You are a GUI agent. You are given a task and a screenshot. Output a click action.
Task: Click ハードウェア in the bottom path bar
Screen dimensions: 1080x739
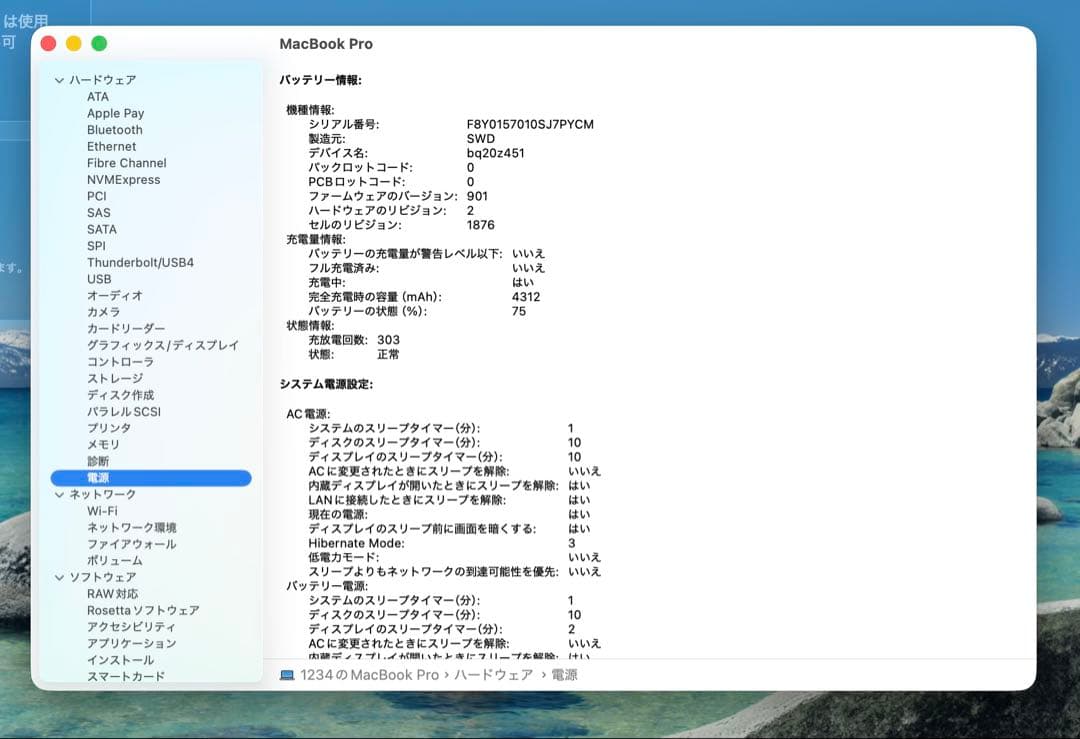pos(493,675)
